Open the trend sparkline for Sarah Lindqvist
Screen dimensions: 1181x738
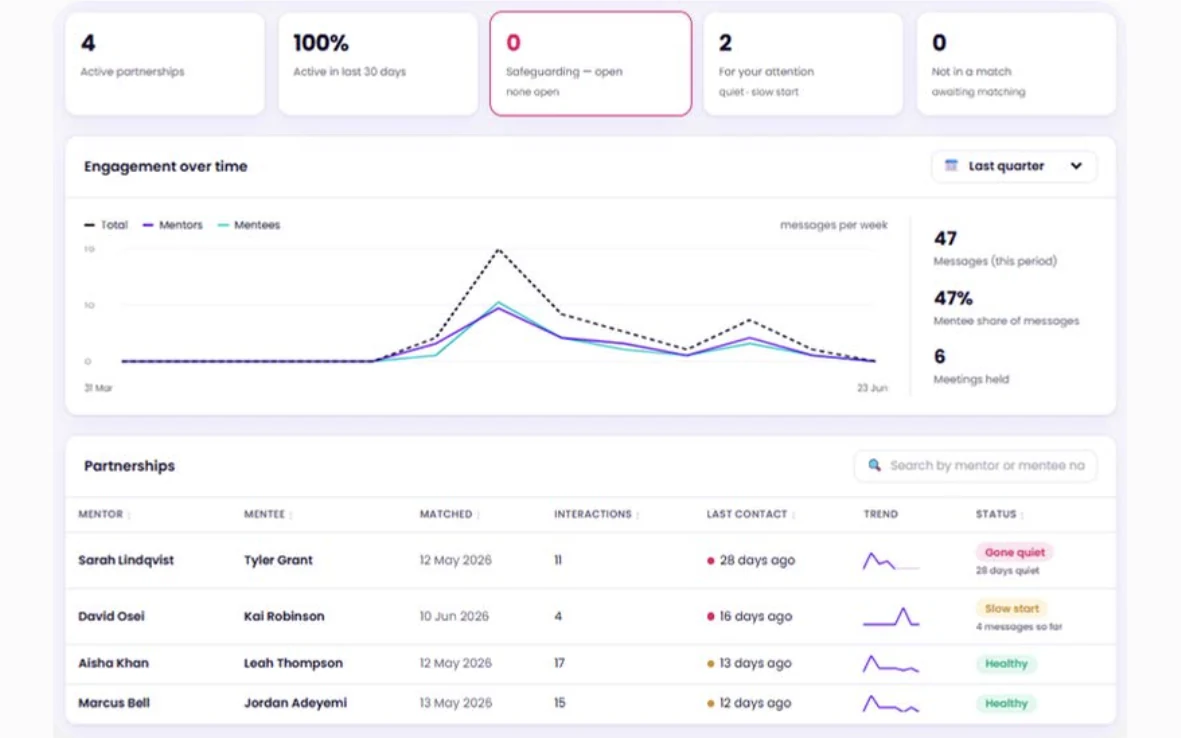click(891, 561)
